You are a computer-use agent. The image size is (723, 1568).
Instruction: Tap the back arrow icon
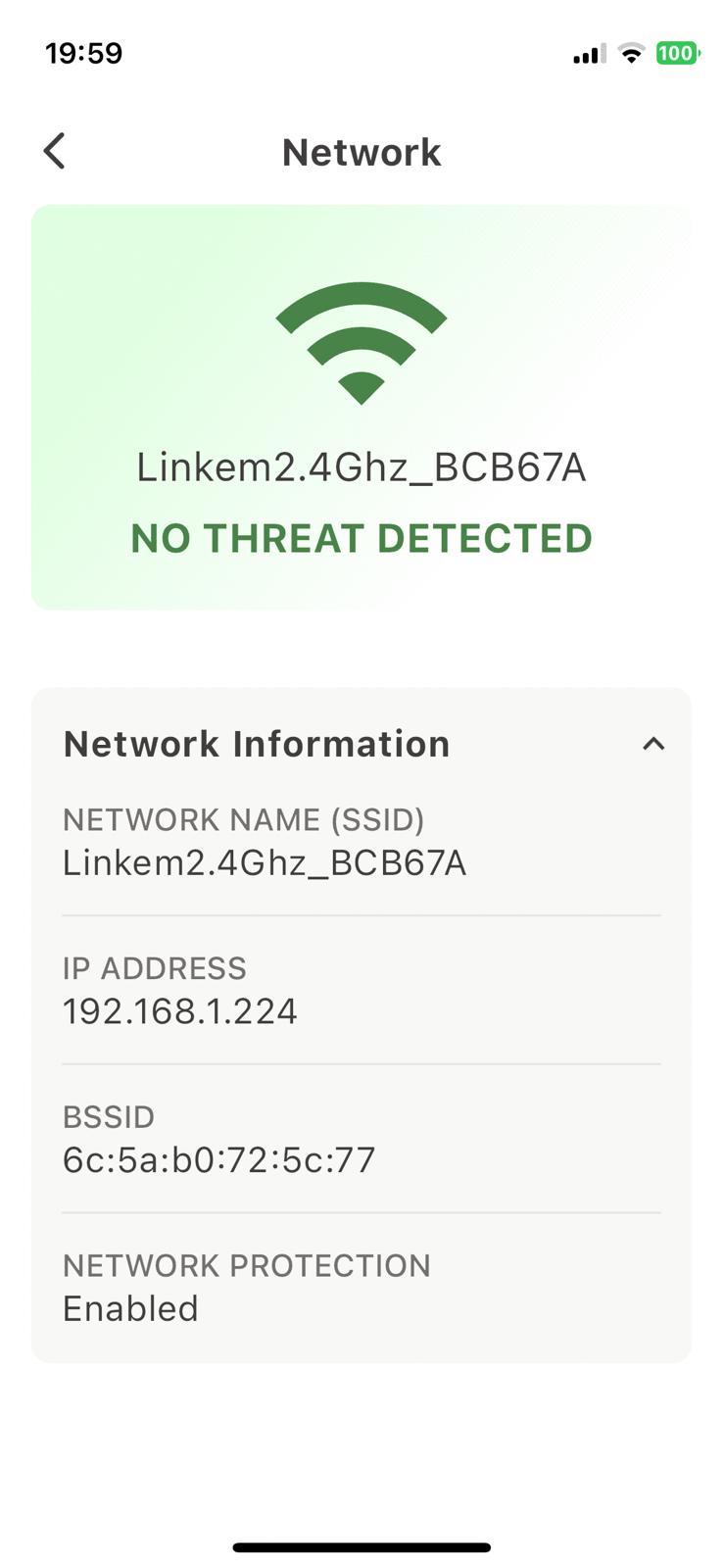(55, 152)
